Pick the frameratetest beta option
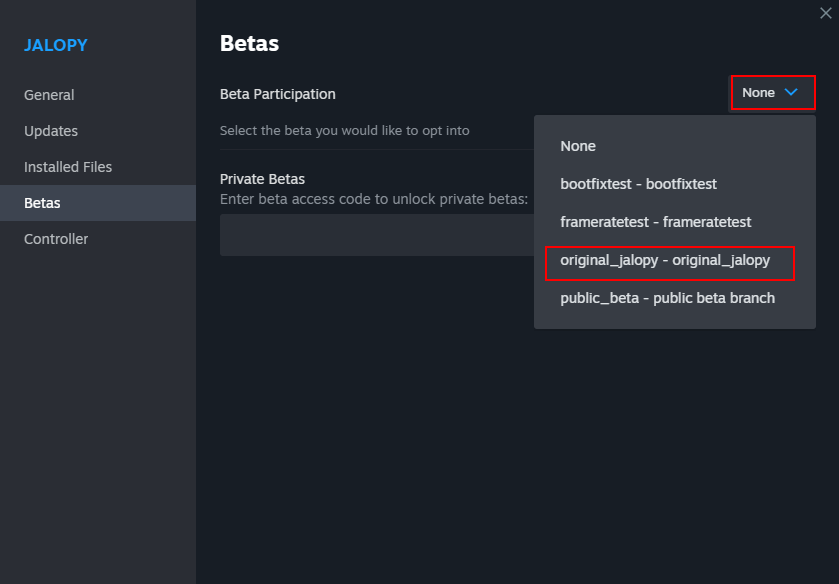839x584 pixels. coord(655,222)
